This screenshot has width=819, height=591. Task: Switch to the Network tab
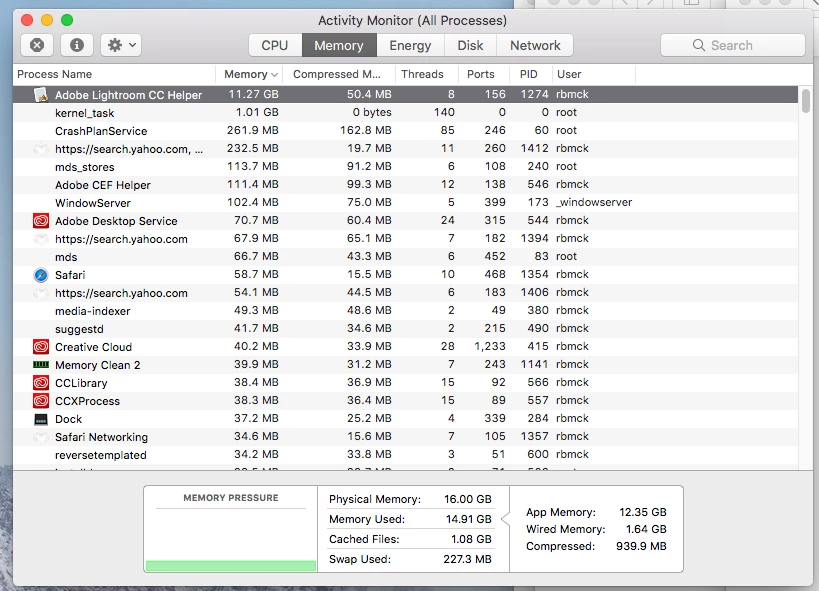coord(535,45)
